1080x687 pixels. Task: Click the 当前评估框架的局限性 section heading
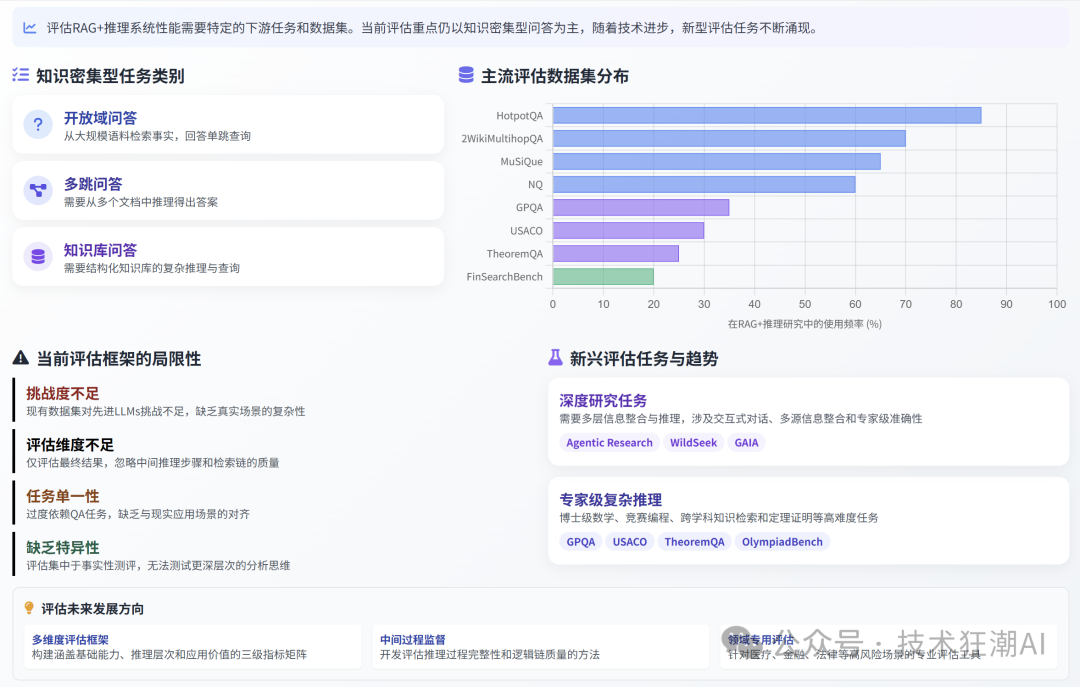(x=118, y=358)
